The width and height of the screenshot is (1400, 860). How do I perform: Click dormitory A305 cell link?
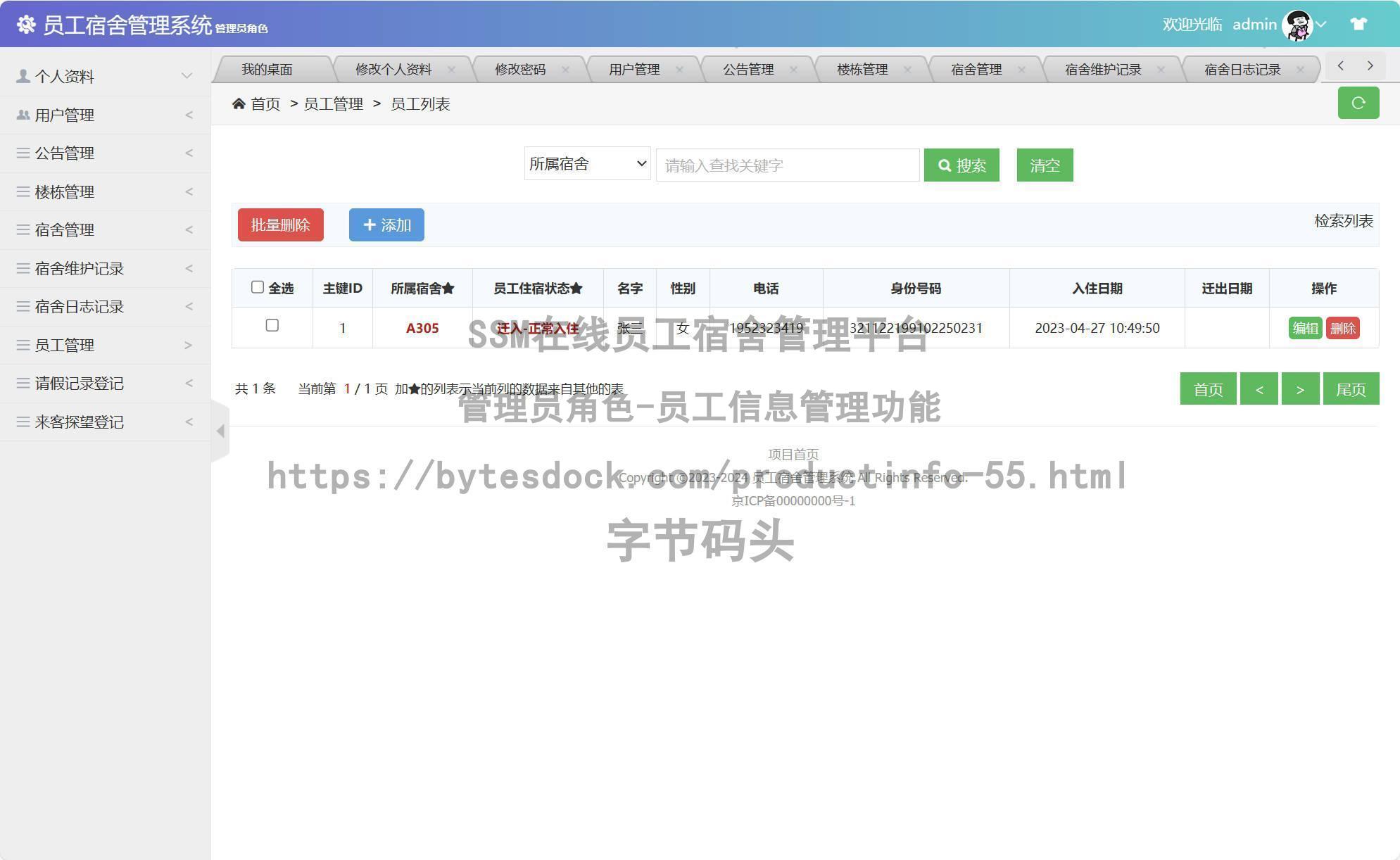tap(422, 328)
